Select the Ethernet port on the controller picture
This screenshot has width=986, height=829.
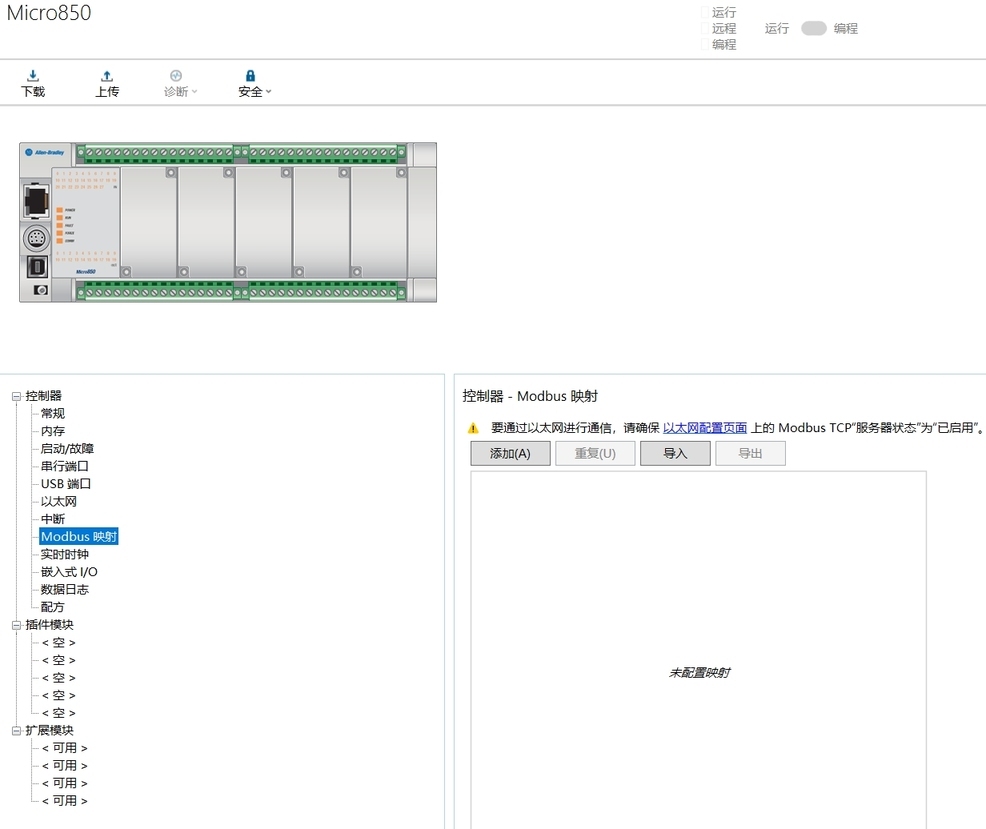click(x=36, y=200)
